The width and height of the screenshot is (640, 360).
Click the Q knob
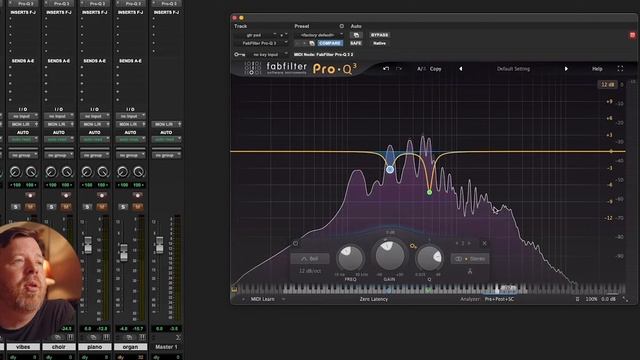pyautogui.click(x=429, y=258)
